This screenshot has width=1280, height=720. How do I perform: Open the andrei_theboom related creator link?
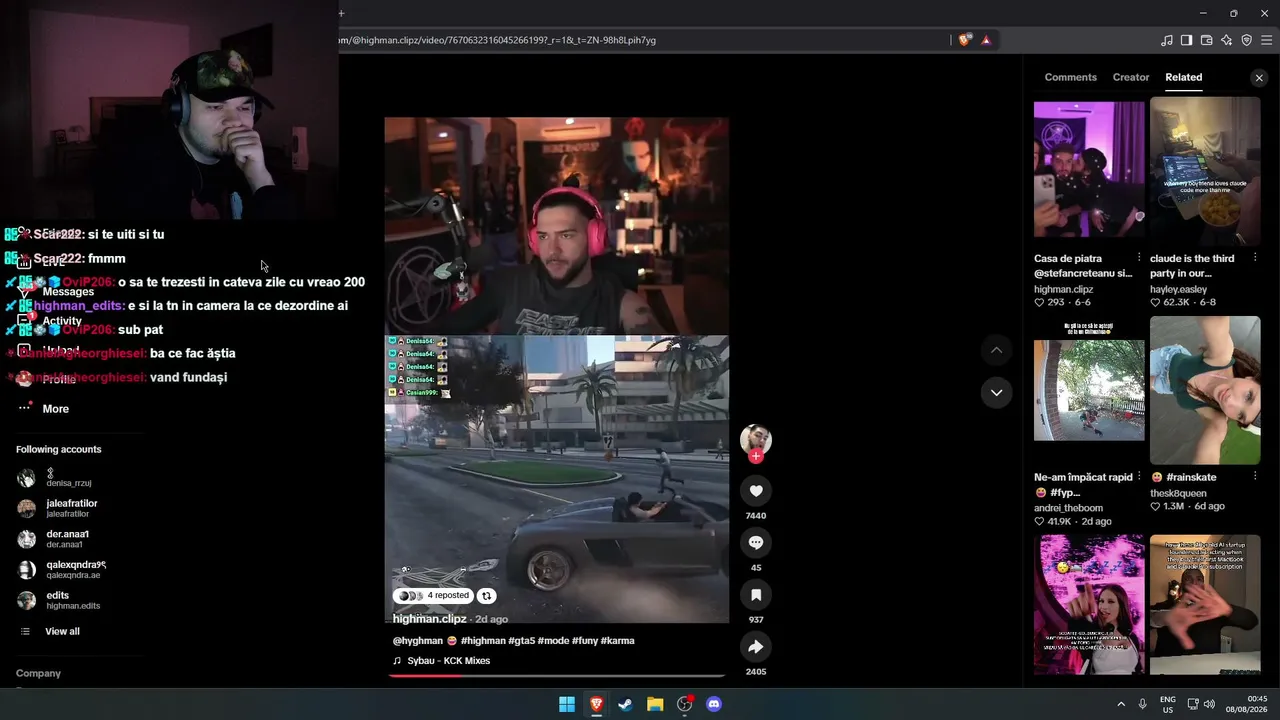coord(1068,508)
